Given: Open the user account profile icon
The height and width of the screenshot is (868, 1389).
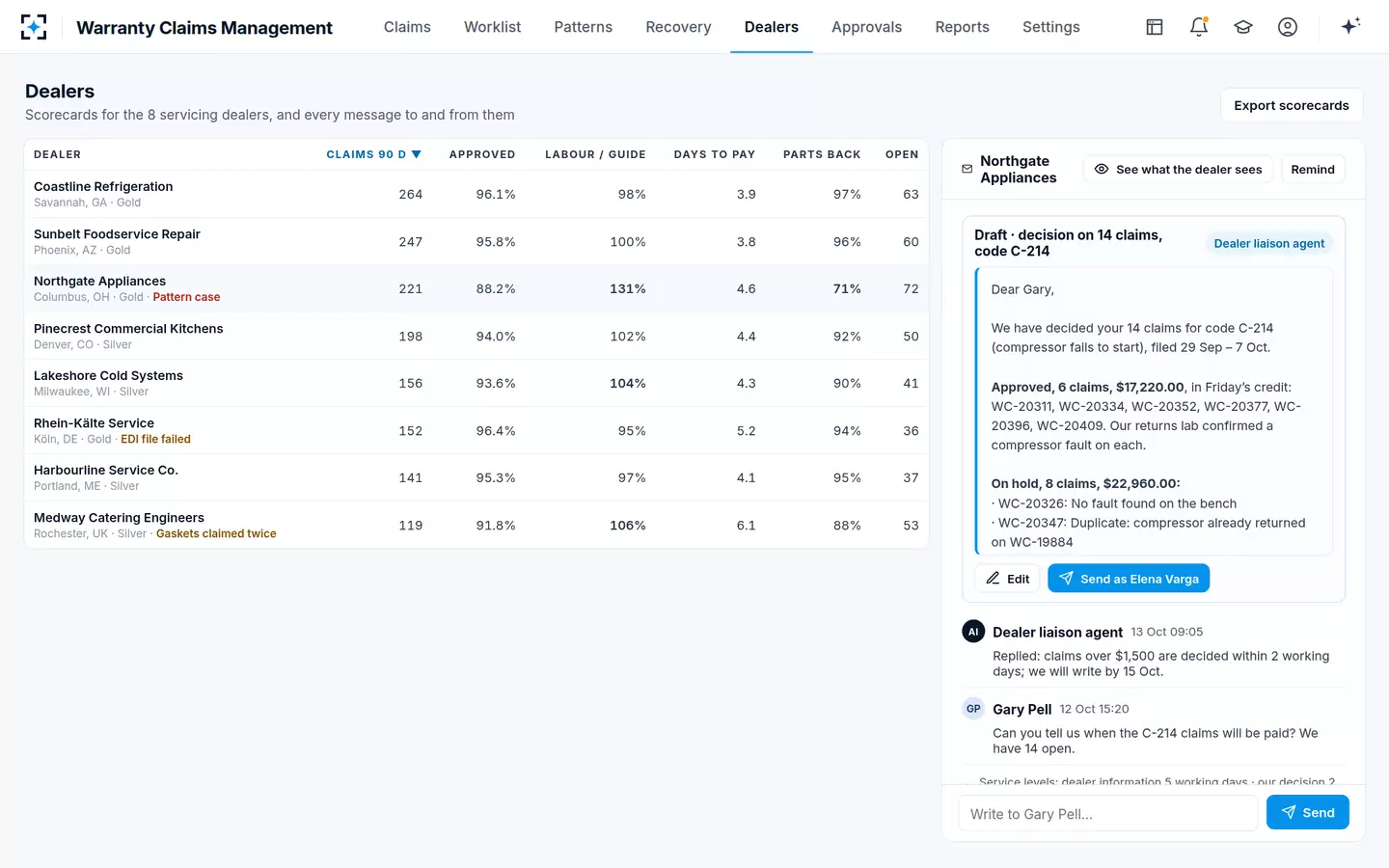Looking at the screenshot, I should pos(1288,27).
